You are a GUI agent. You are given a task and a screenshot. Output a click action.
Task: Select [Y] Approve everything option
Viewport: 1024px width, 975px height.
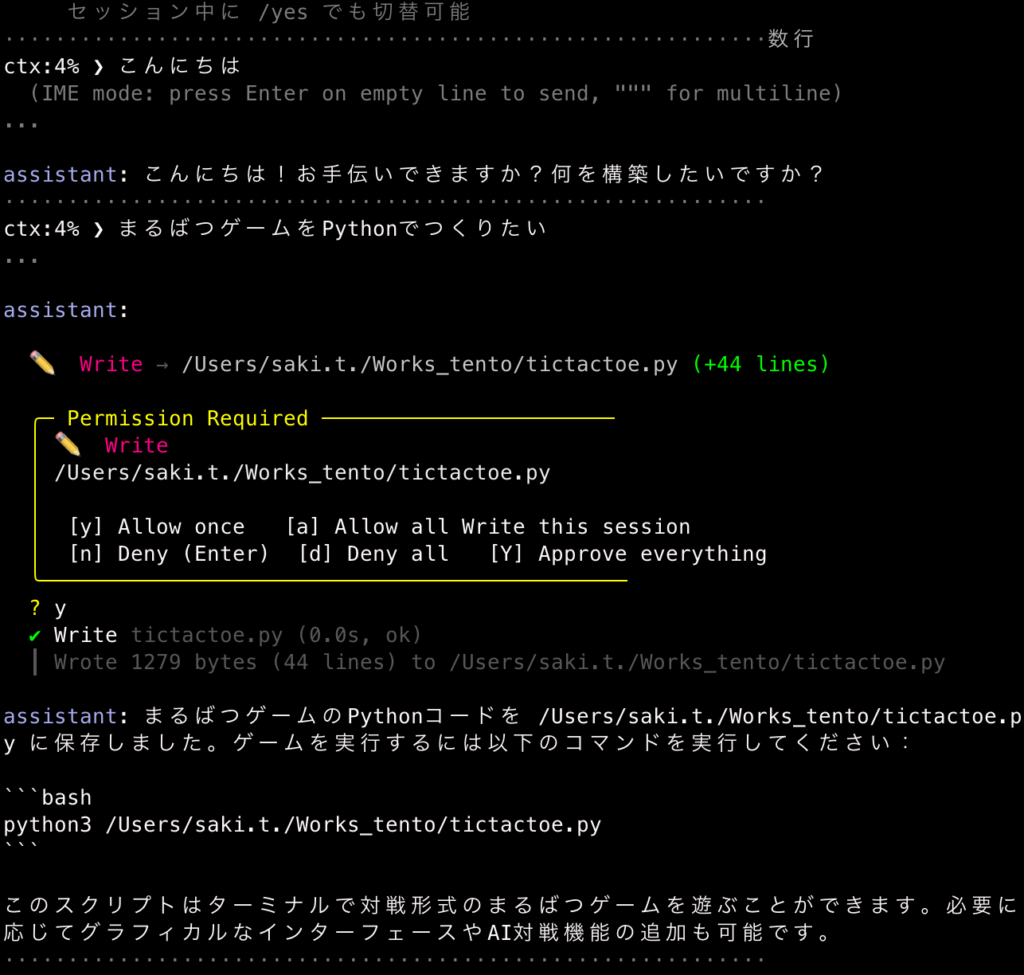(627, 554)
